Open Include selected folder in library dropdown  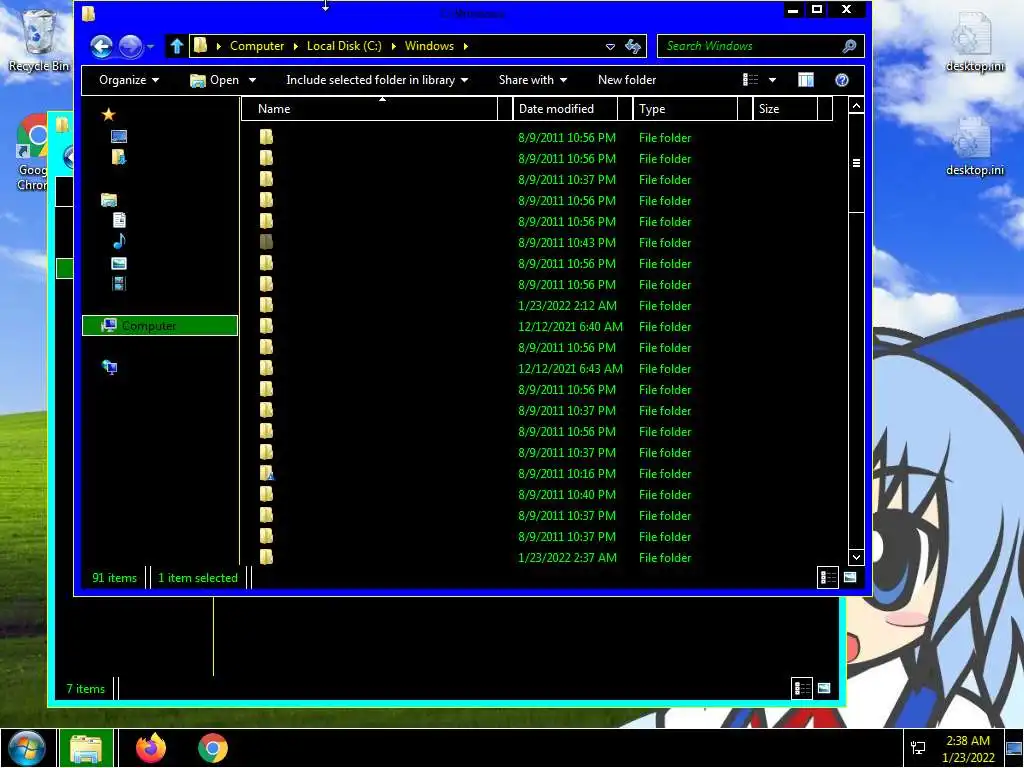(377, 80)
